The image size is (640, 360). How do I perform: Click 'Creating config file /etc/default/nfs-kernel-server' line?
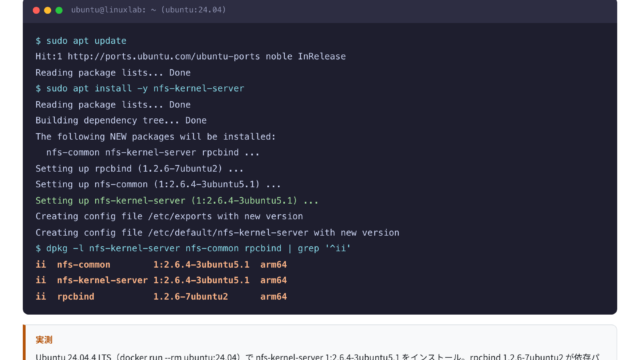217,233
